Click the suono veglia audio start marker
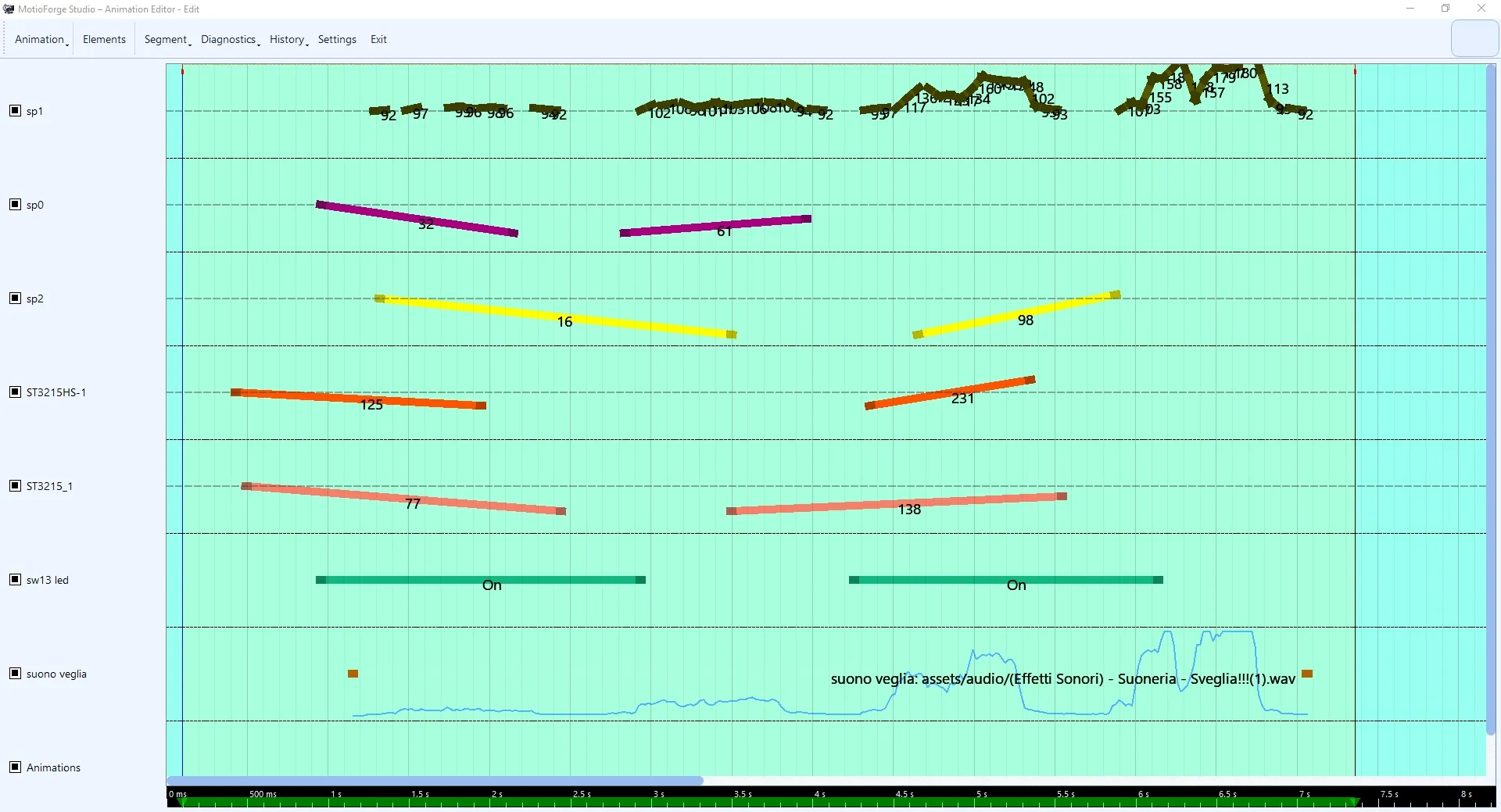The width and height of the screenshot is (1501, 812). (353, 674)
